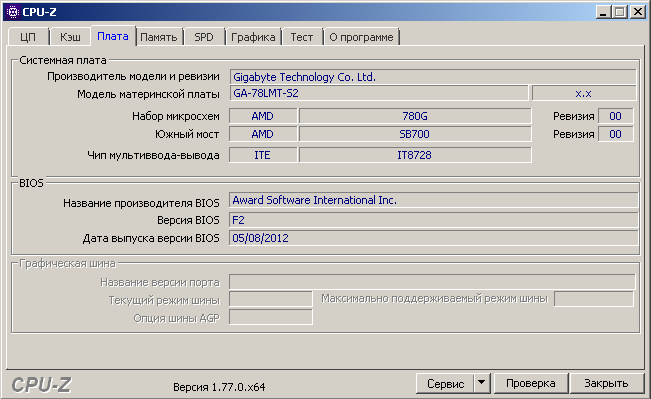This screenshot has height=399, width=651.
Task: Select the Gigabyte Technology Co. Ltd. field
Action: pyautogui.click(x=433, y=77)
